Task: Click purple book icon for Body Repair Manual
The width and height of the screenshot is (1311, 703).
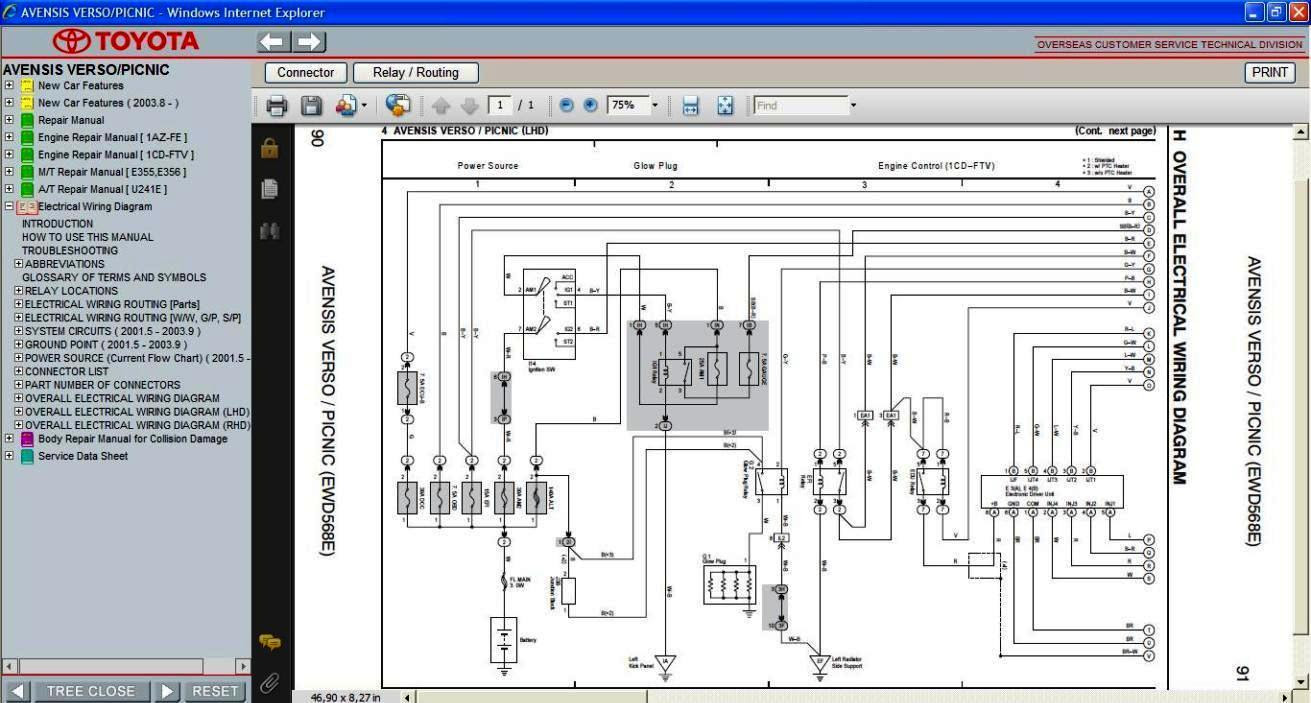Action: [27, 439]
